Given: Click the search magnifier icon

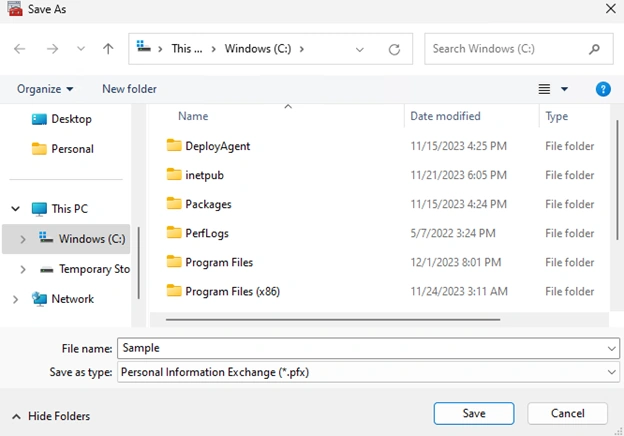Looking at the screenshot, I should (x=594, y=49).
